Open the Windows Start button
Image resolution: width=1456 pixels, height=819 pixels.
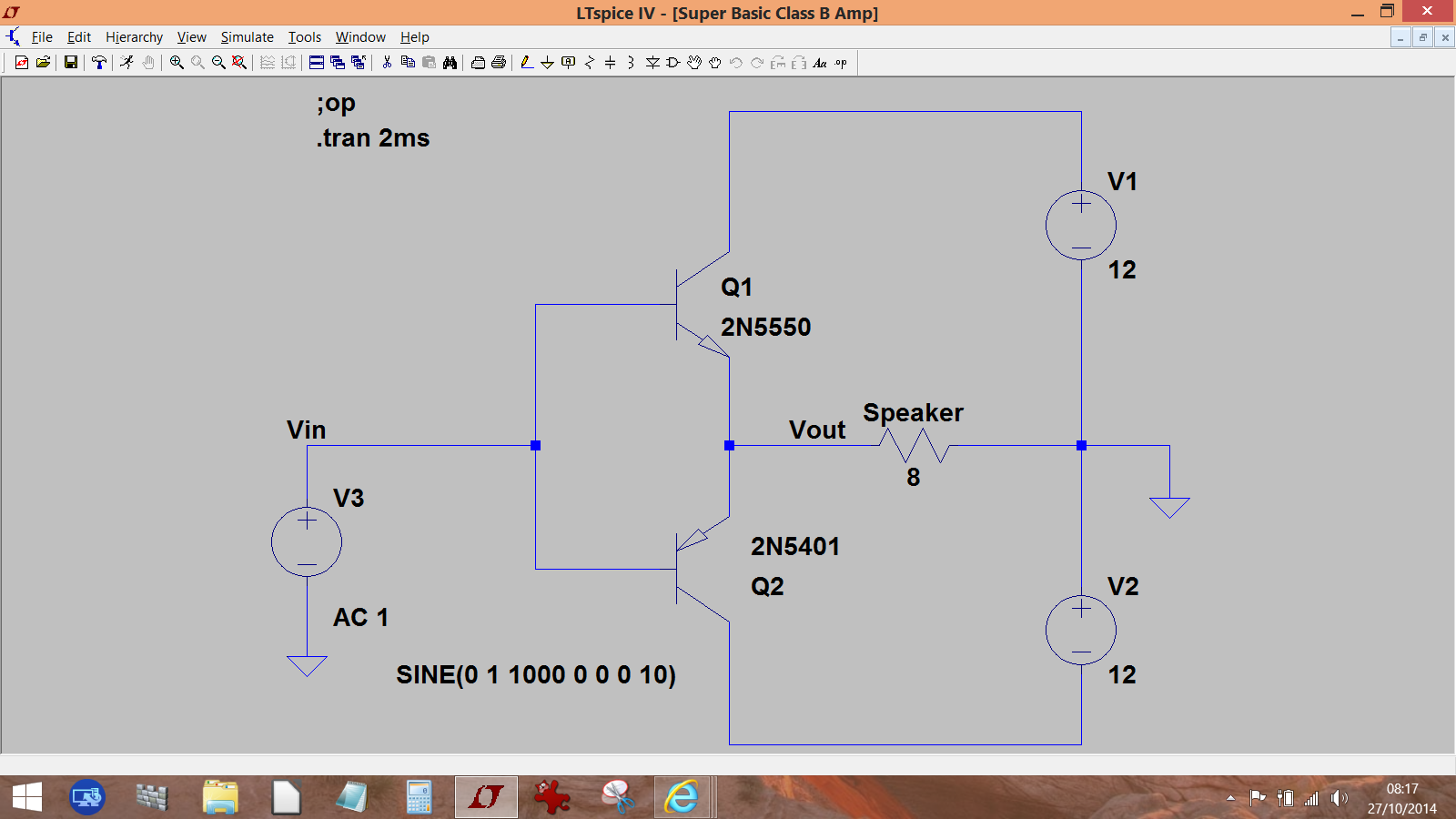[27, 798]
